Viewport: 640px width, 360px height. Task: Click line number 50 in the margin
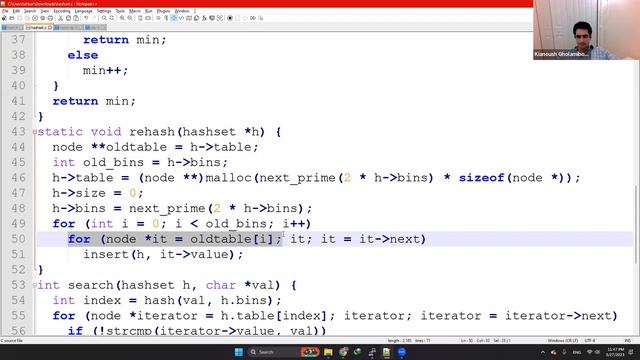tap(18, 239)
